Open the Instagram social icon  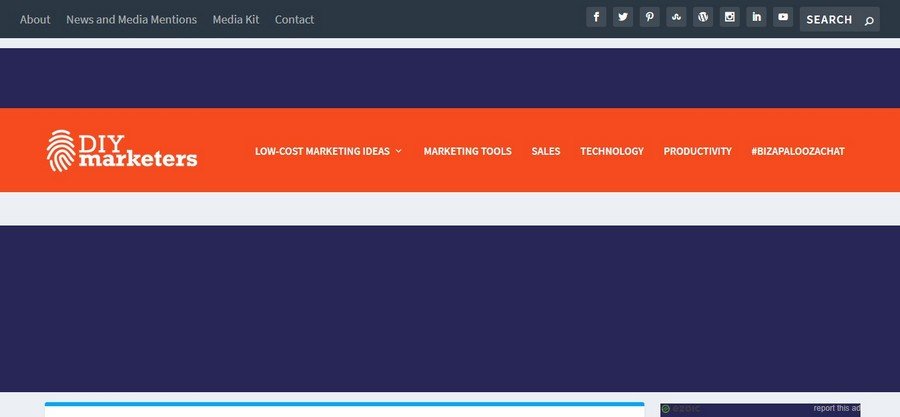[x=730, y=17]
